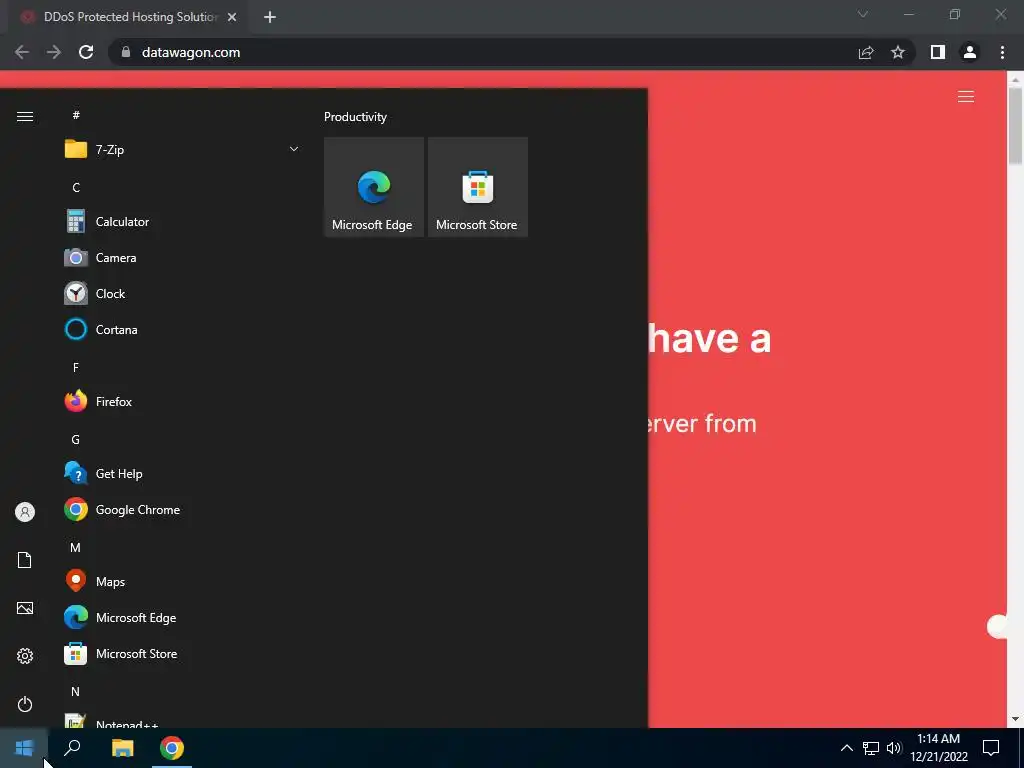
Task: Click the letter F section header
Action: (76, 368)
